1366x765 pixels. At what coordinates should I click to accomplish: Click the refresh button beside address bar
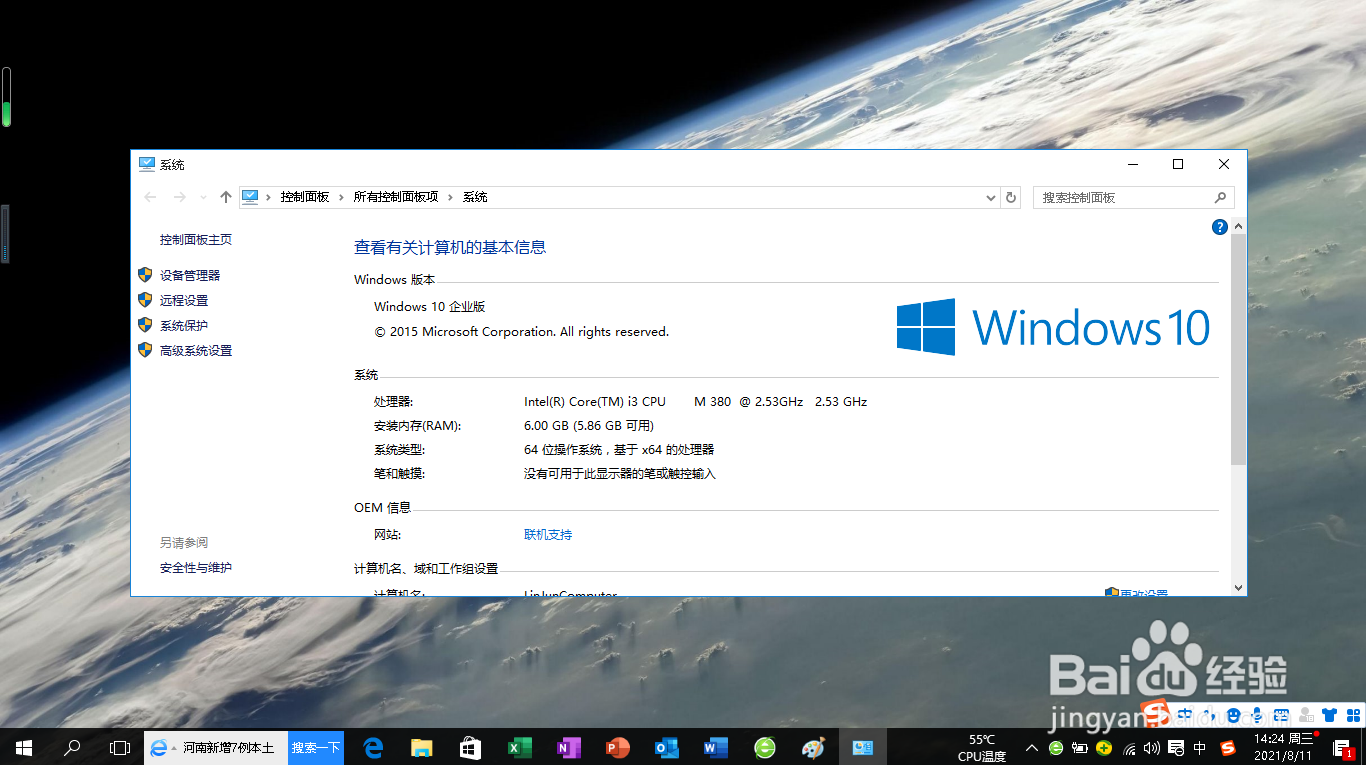tap(1011, 197)
